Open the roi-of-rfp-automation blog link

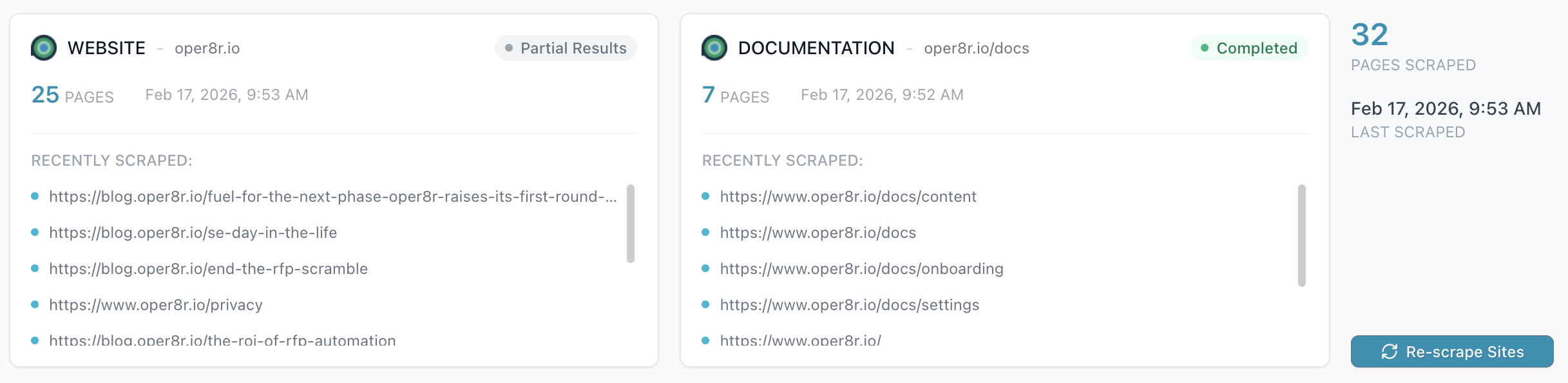coord(222,340)
